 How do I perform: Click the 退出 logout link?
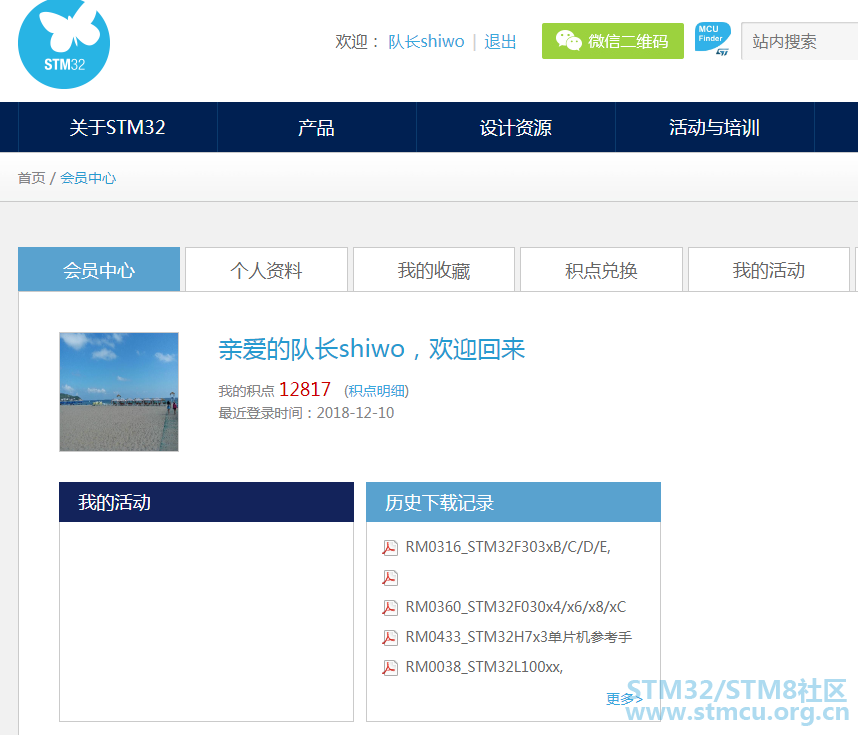(500, 42)
